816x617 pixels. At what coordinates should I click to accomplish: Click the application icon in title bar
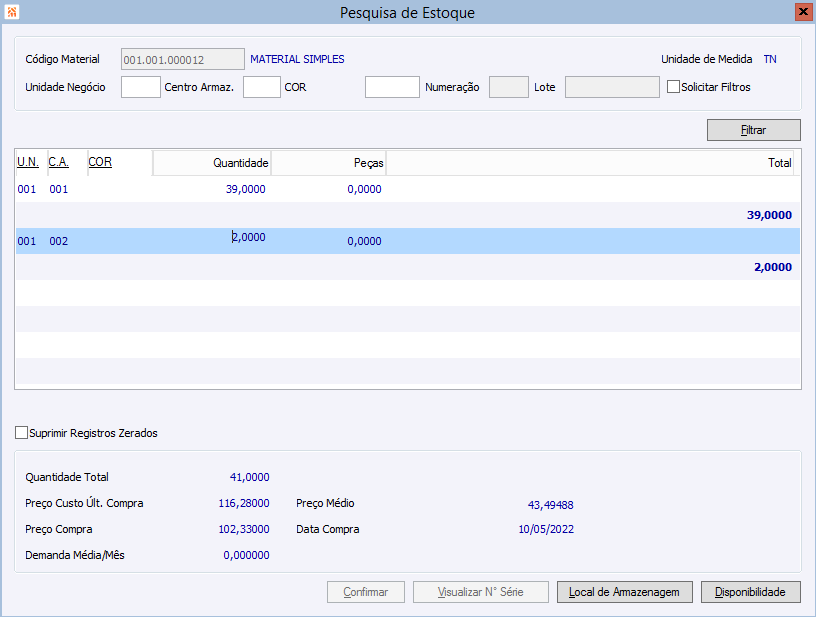[x=11, y=12]
